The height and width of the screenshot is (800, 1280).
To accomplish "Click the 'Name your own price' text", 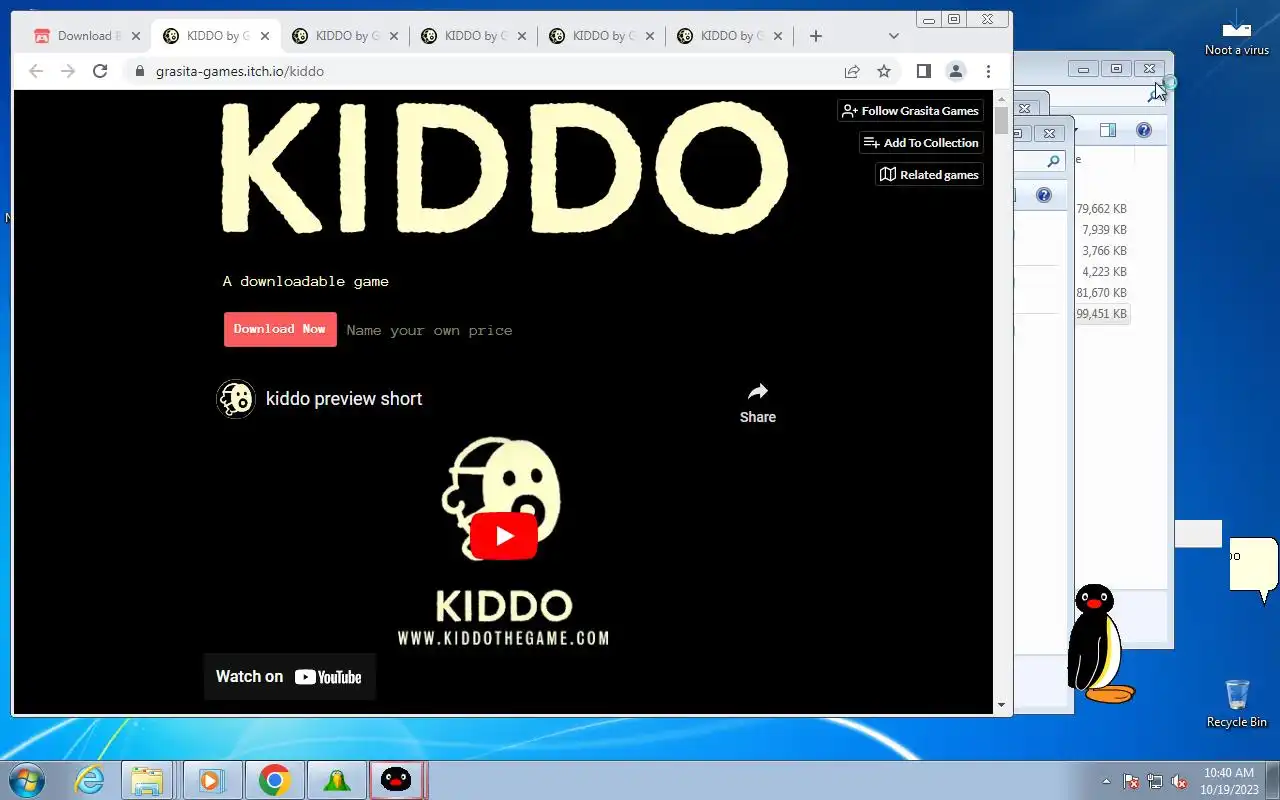I will (x=430, y=330).
